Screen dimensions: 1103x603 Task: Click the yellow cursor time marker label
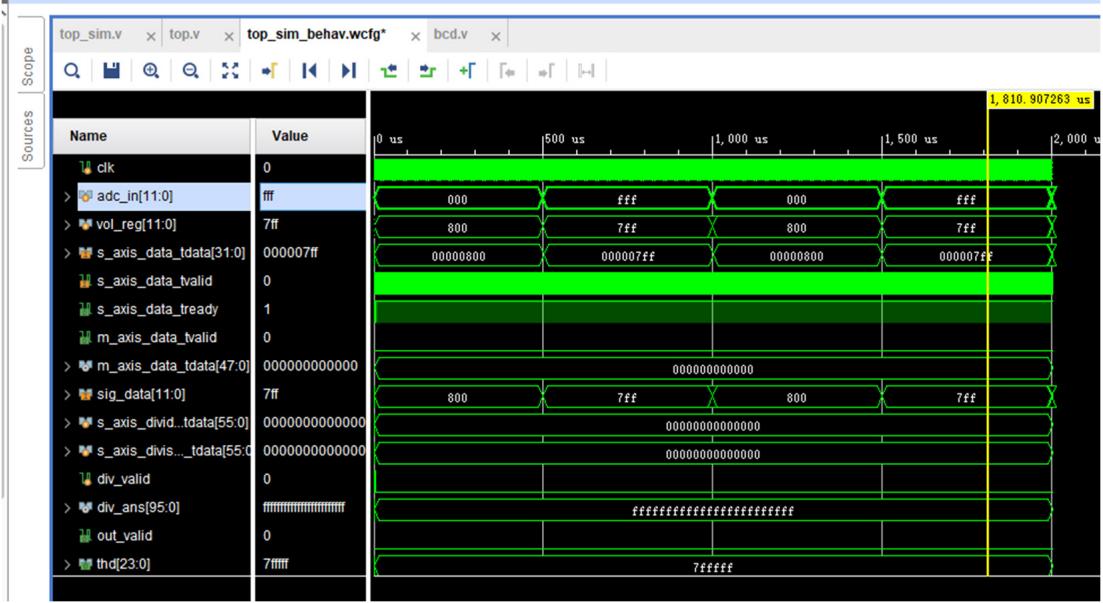1041,101
